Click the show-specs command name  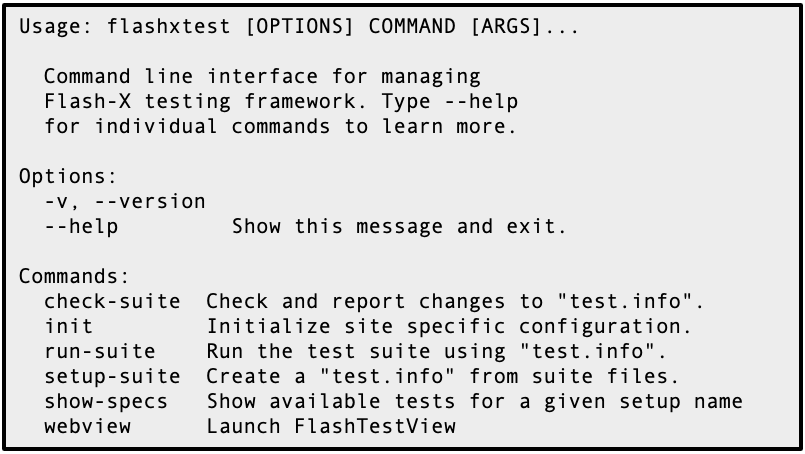tap(106, 402)
